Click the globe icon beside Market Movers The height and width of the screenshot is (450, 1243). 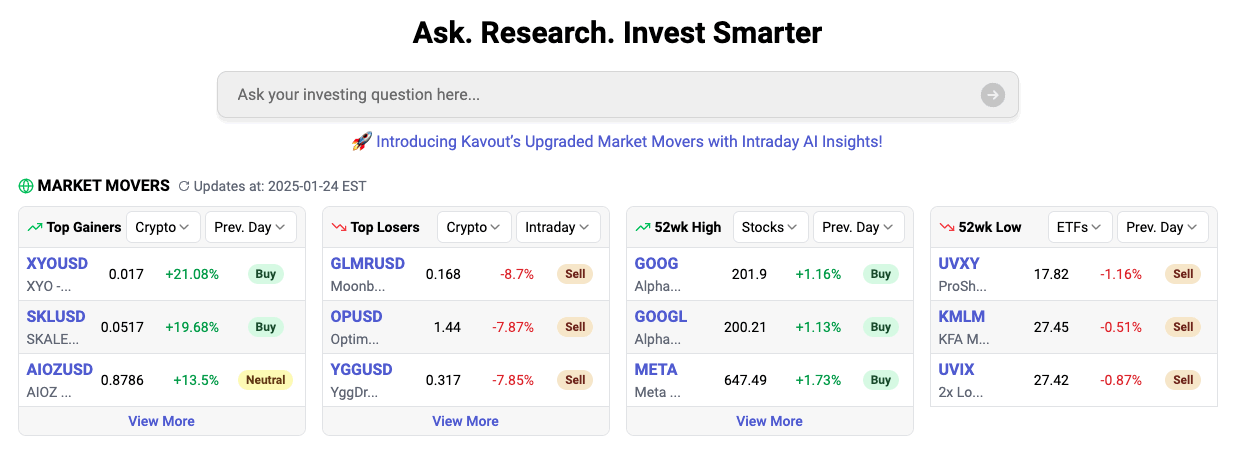coord(26,186)
